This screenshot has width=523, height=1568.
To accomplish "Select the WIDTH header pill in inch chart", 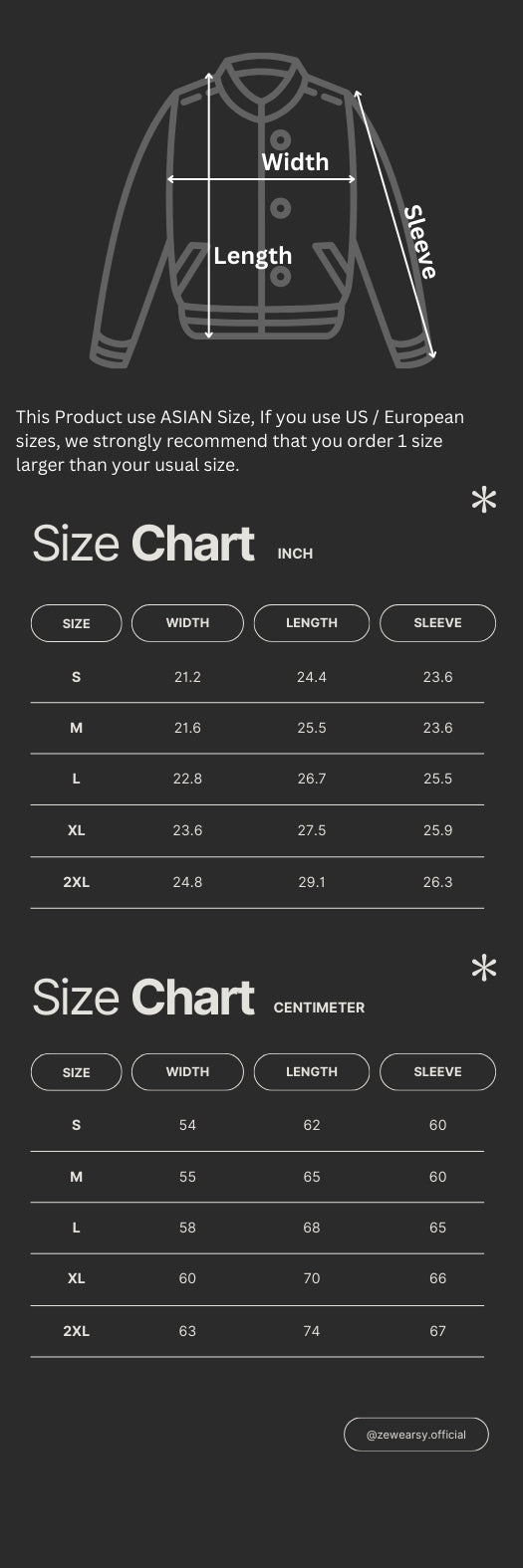I will point(187,623).
